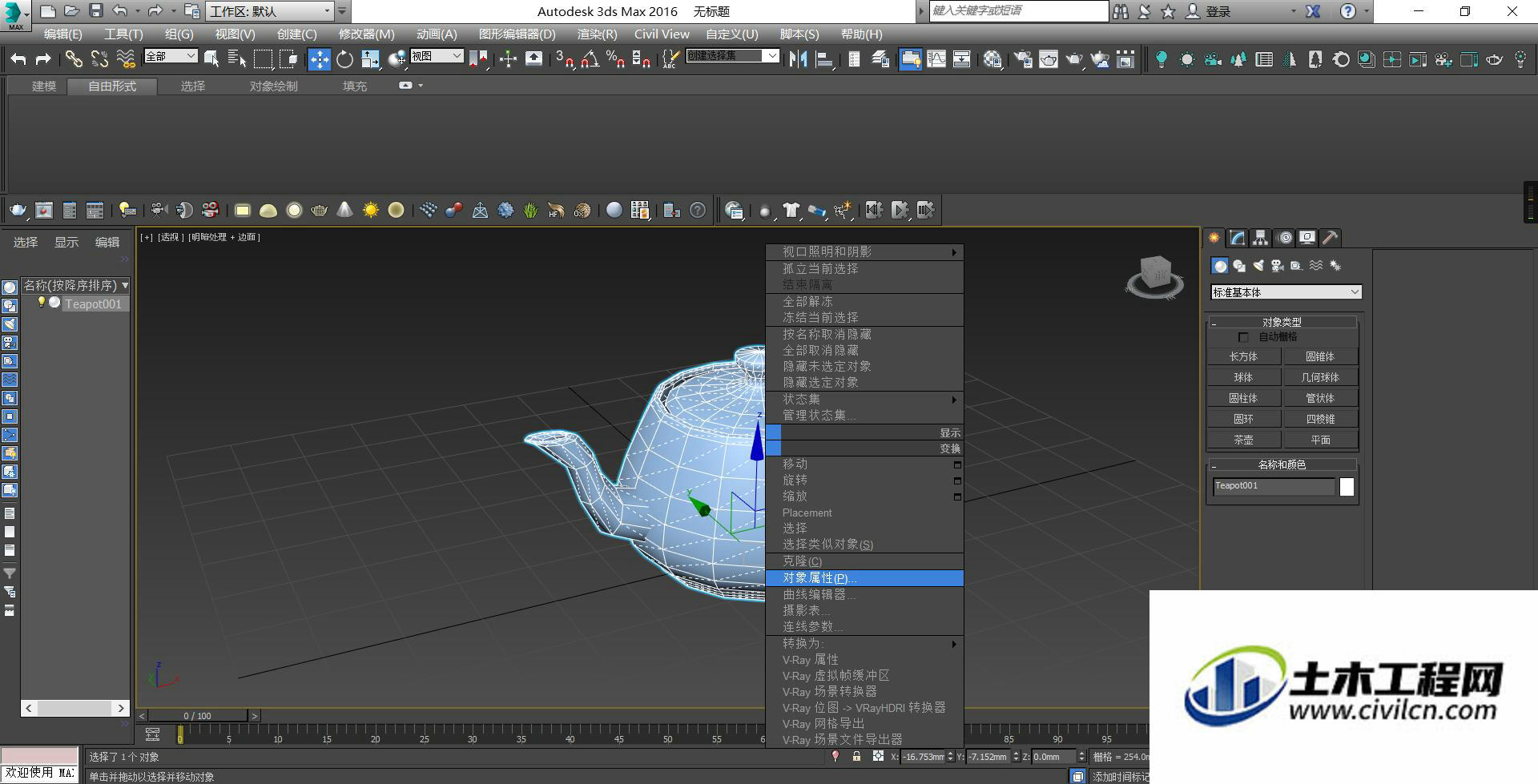Activate Bind to Space Warp tool
The width and height of the screenshot is (1538, 784).
[x=126, y=58]
